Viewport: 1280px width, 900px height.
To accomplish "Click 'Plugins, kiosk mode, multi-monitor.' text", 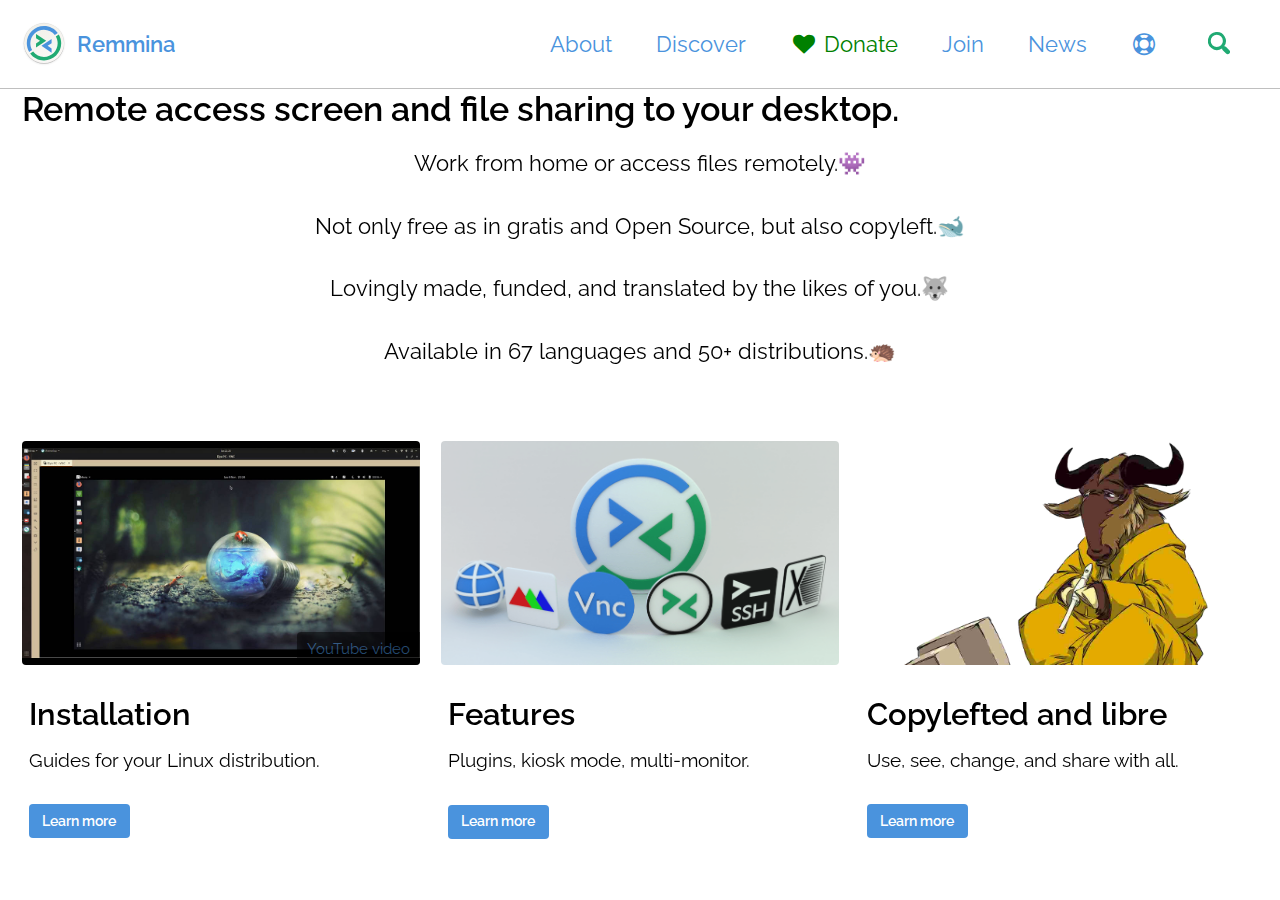I will coord(599,761).
